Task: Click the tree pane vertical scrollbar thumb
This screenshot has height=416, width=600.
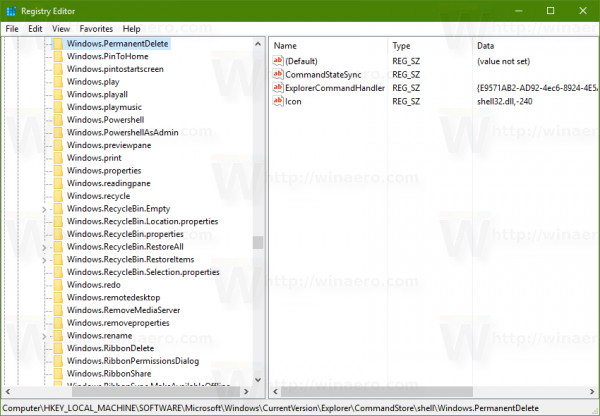Action: pos(258,243)
